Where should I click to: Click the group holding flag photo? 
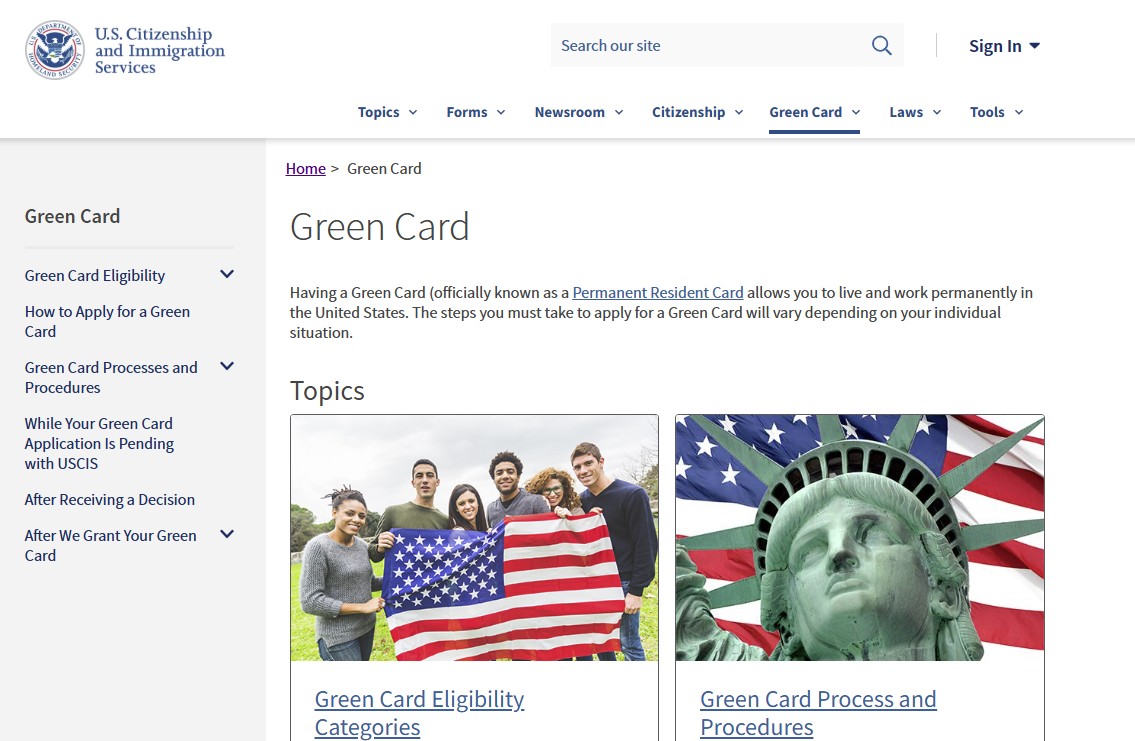click(474, 538)
